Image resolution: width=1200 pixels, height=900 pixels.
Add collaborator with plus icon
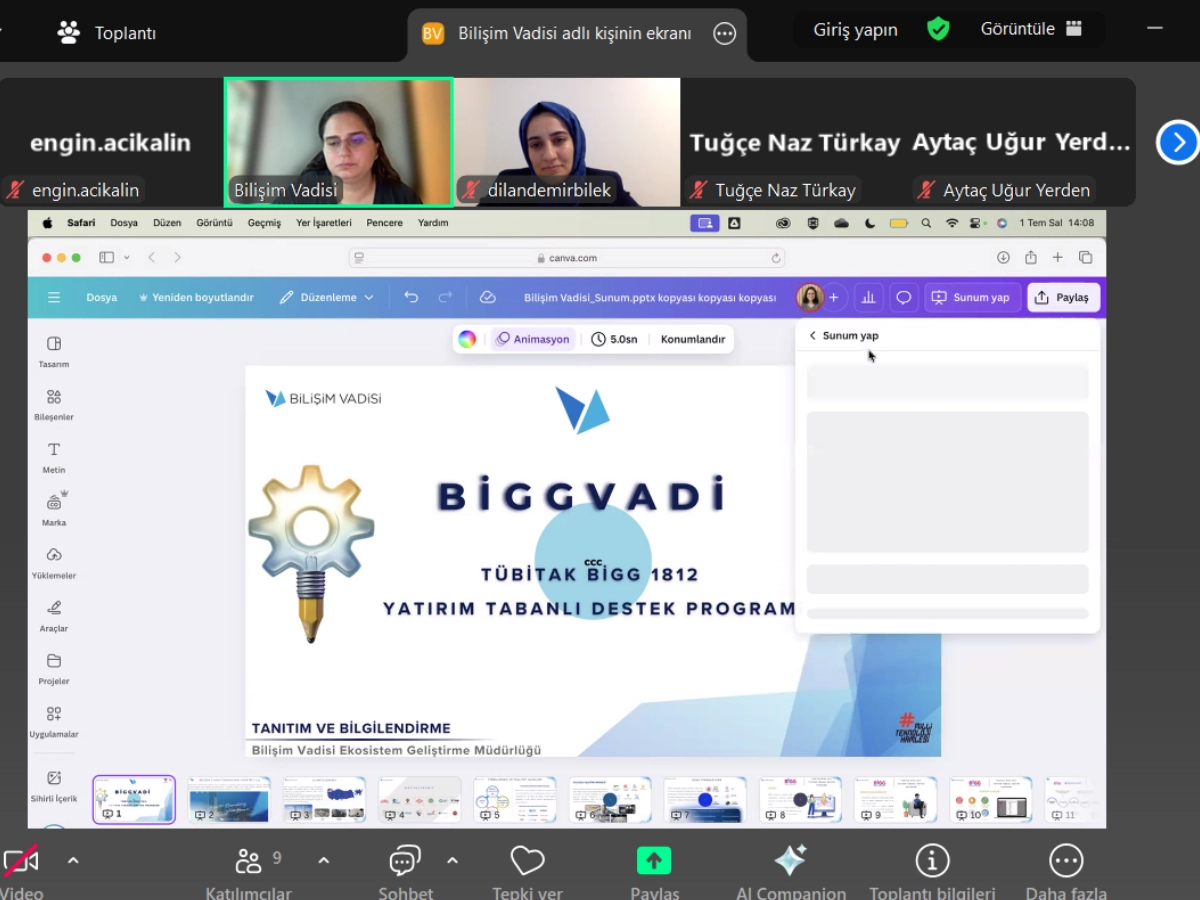[x=833, y=297]
